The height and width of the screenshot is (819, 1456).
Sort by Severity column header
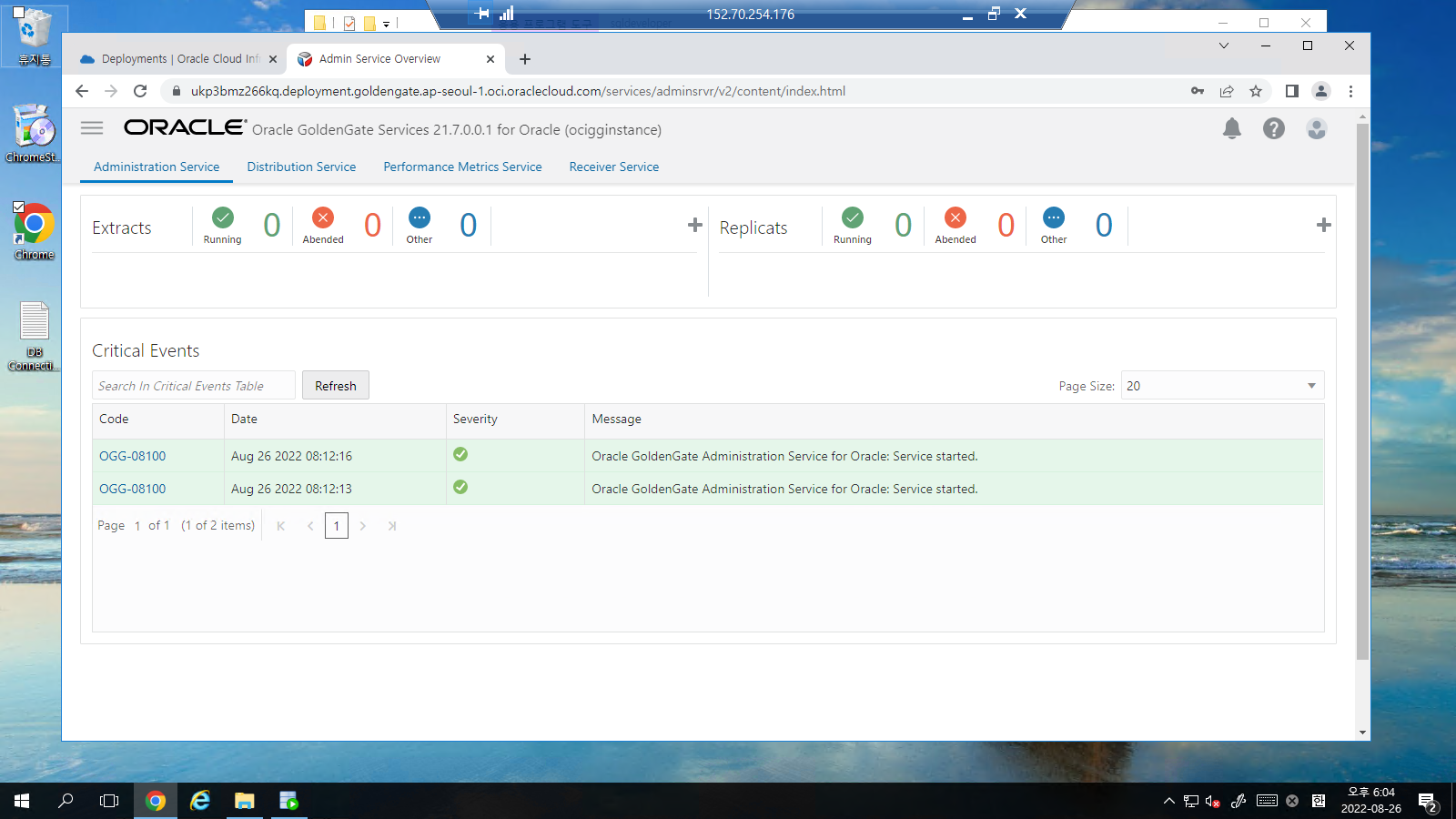(x=515, y=420)
